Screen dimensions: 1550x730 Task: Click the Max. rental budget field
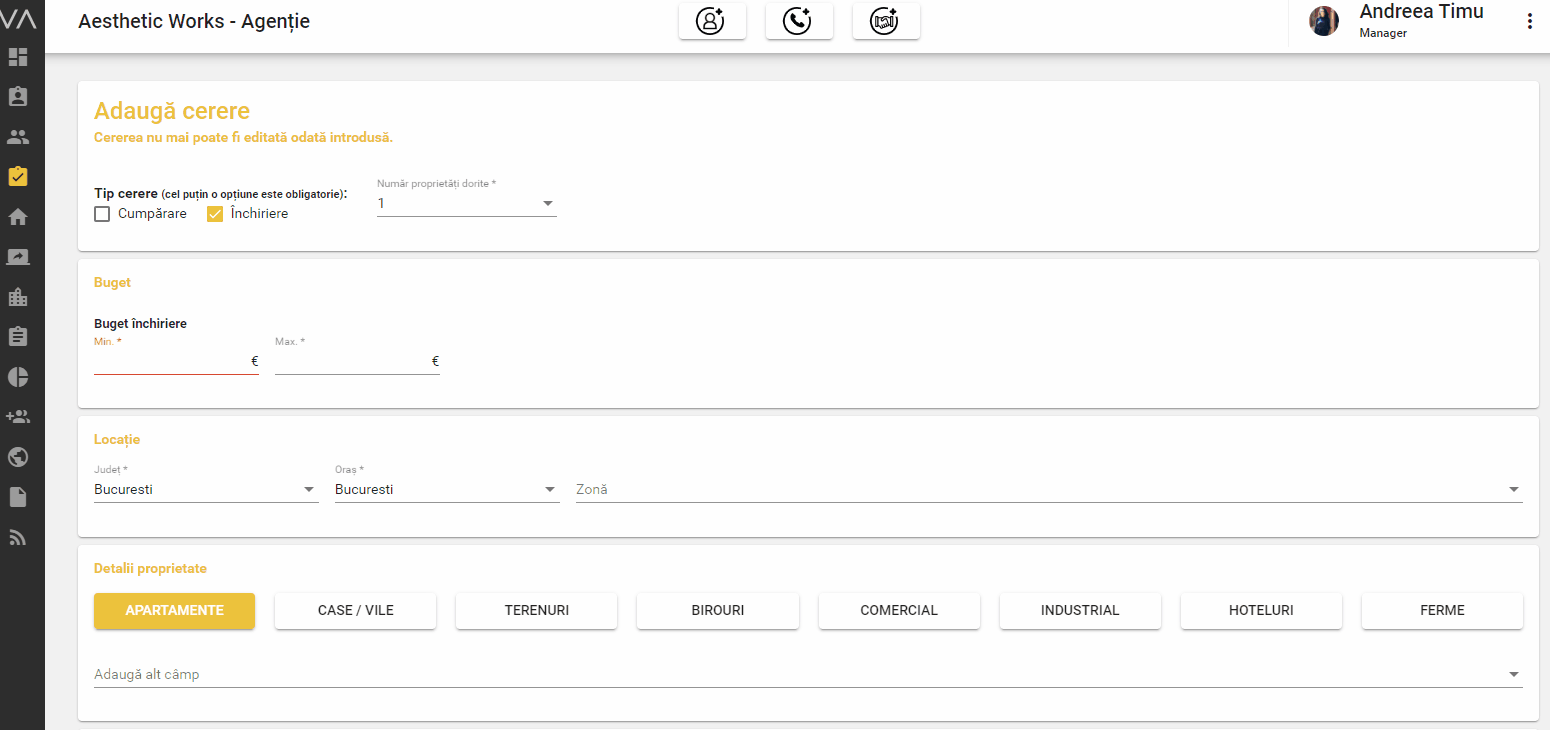350,362
